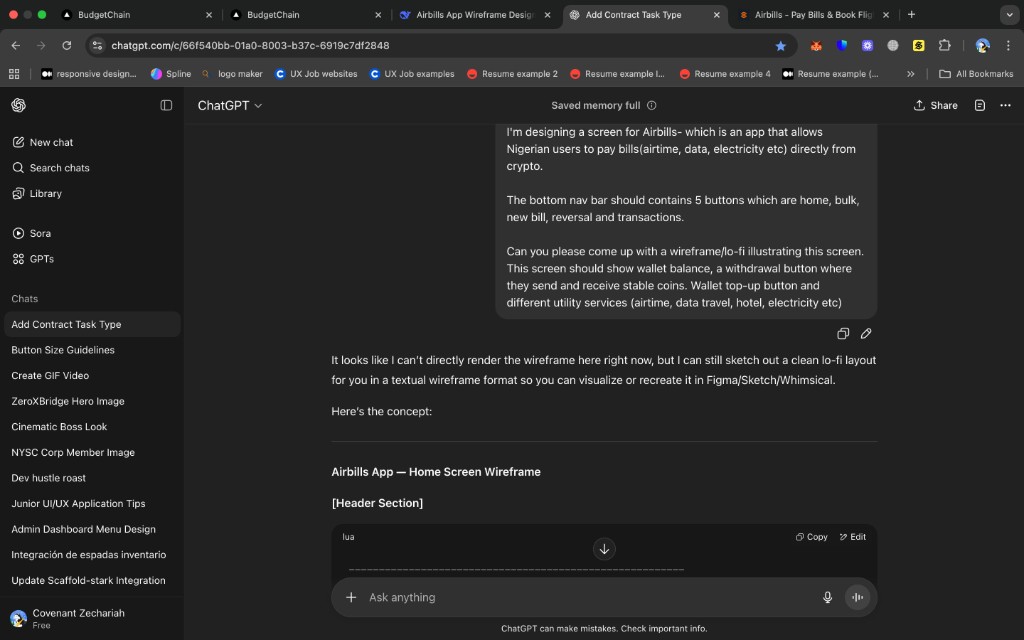Start a New chat
This screenshot has width=1024, height=640.
43,142
